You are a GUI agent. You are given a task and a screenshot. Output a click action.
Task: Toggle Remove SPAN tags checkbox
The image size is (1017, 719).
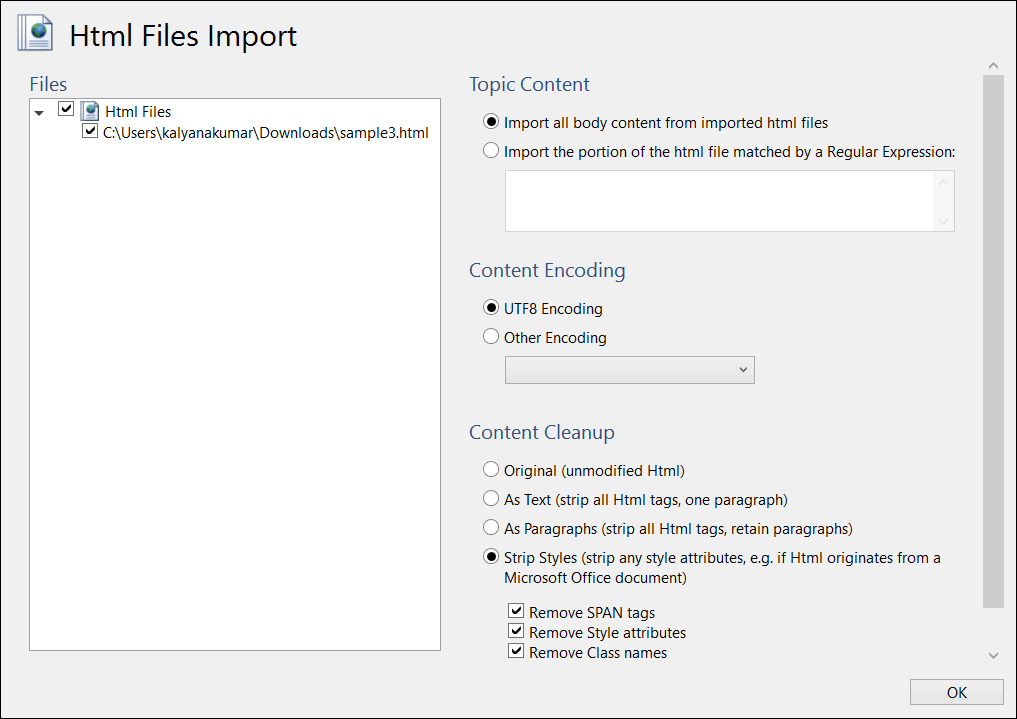(516, 611)
